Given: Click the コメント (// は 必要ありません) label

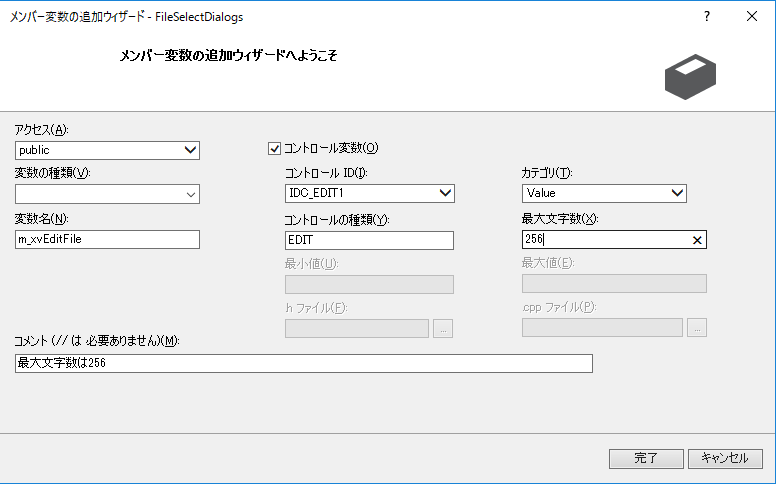Looking at the screenshot, I should point(97,340).
